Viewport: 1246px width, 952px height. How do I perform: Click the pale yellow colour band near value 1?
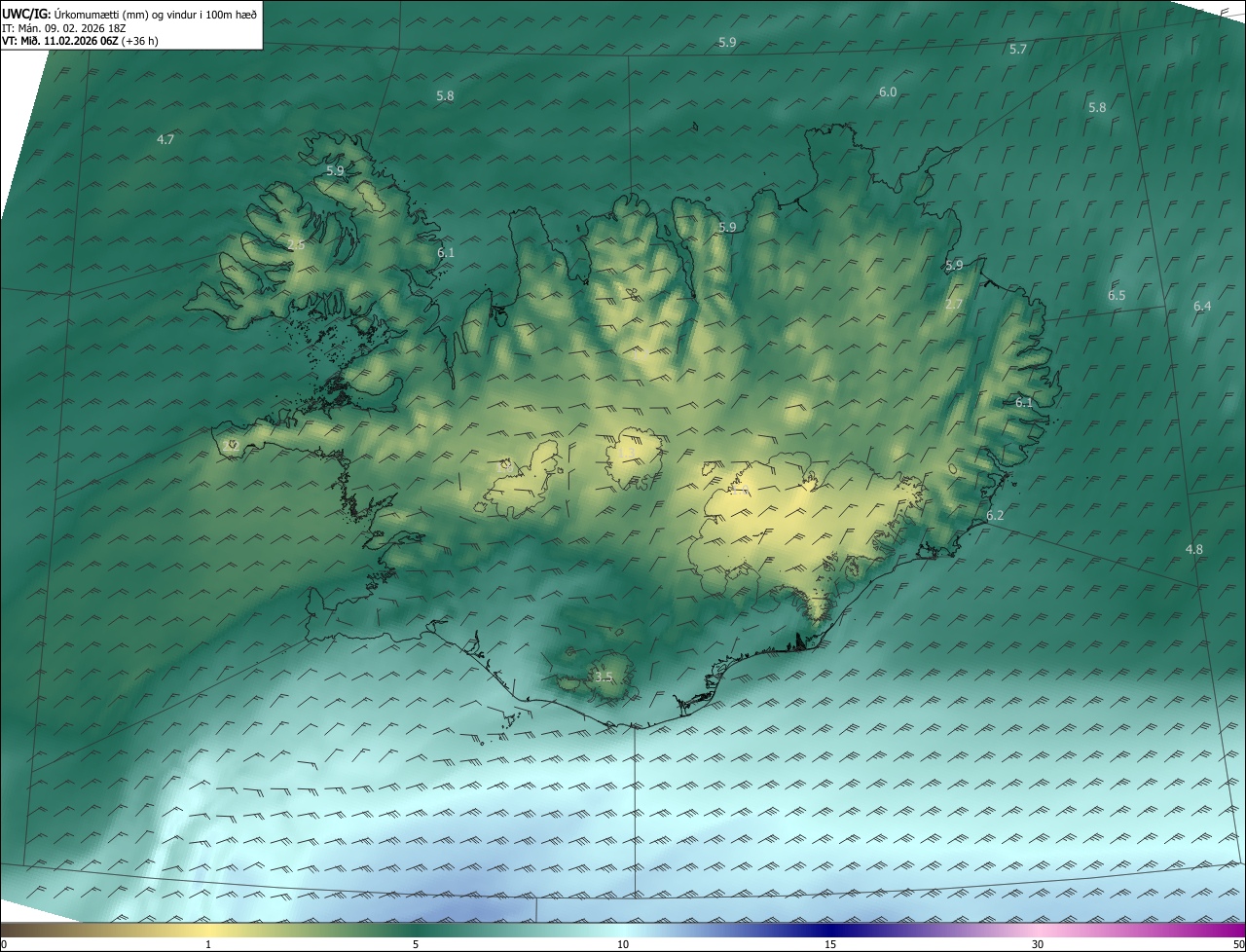(208, 930)
